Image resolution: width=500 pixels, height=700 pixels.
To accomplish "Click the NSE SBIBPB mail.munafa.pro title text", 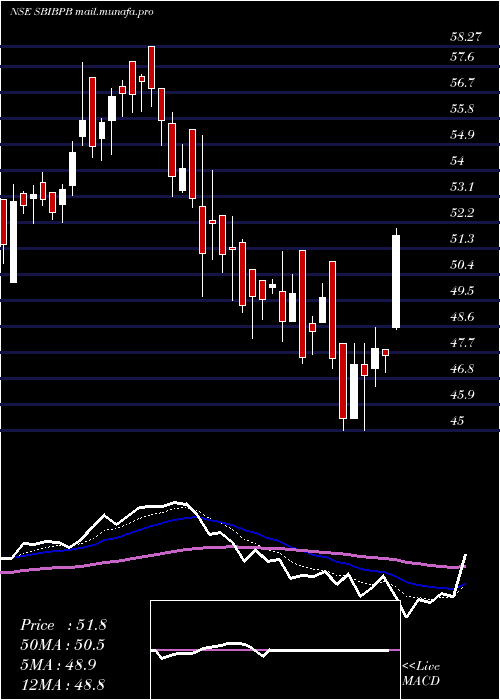I will tap(82, 12).
